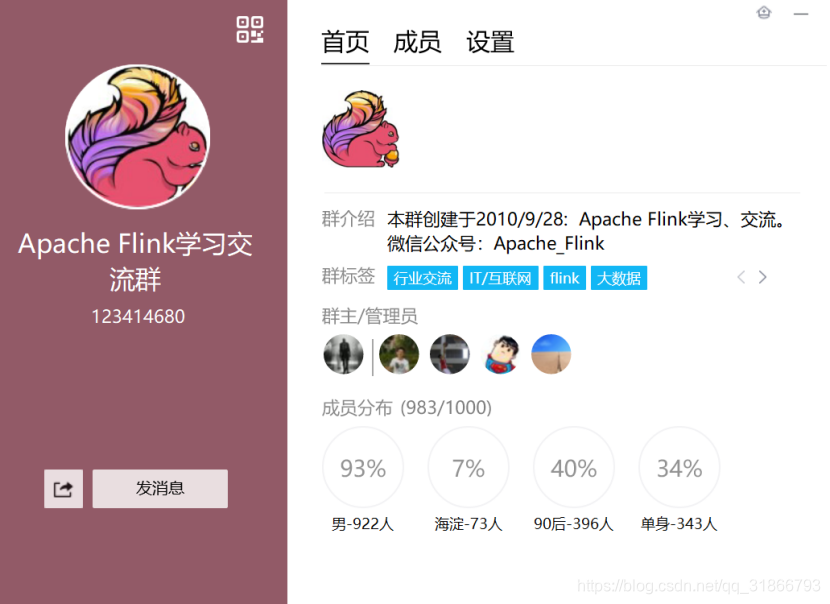Open the admin avatar with white shirt

pos(399,354)
